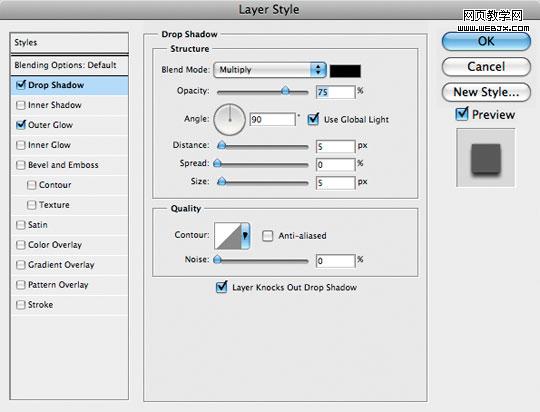The image size is (540, 412).
Task: Click the New Style... button
Action: click(486, 92)
